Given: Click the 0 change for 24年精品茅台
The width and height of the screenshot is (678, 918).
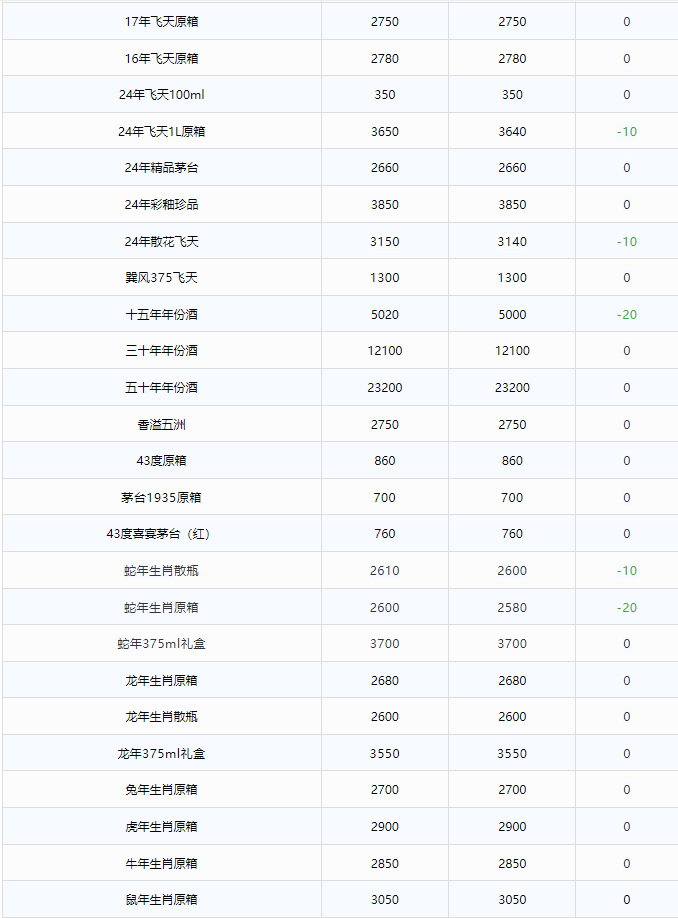Looking at the screenshot, I should (x=626, y=168).
